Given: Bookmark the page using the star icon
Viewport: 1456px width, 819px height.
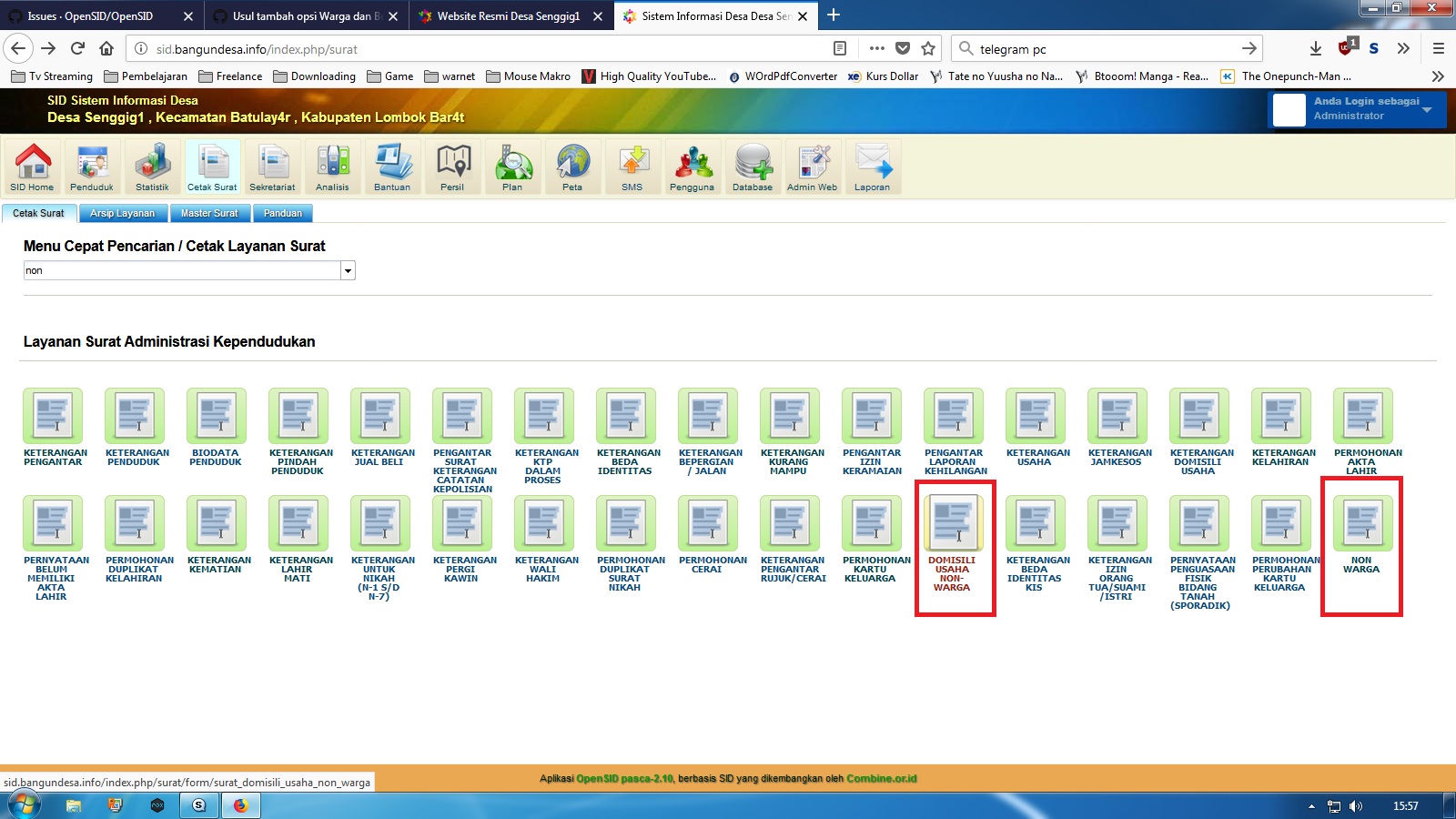Looking at the screenshot, I should (927, 50).
